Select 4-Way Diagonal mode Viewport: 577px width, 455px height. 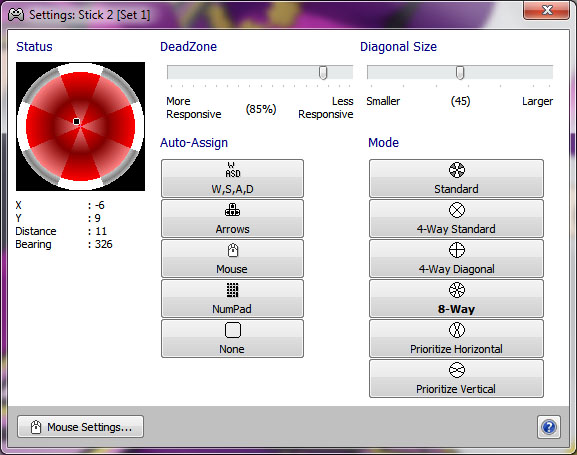(x=456, y=258)
